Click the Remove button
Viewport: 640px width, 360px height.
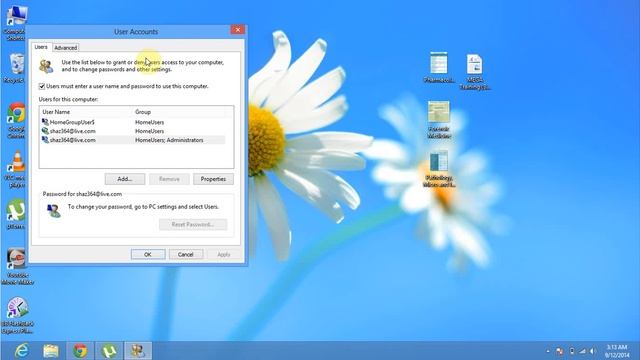[x=169, y=179]
